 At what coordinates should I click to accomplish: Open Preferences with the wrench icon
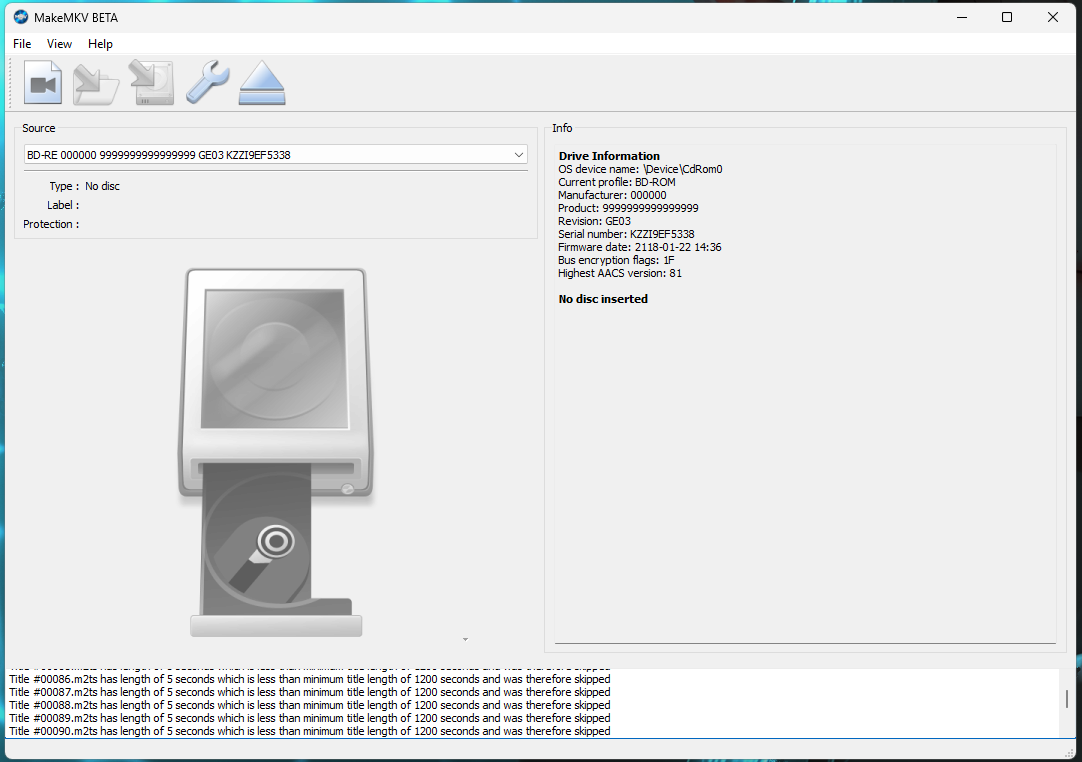click(x=207, y=83)
